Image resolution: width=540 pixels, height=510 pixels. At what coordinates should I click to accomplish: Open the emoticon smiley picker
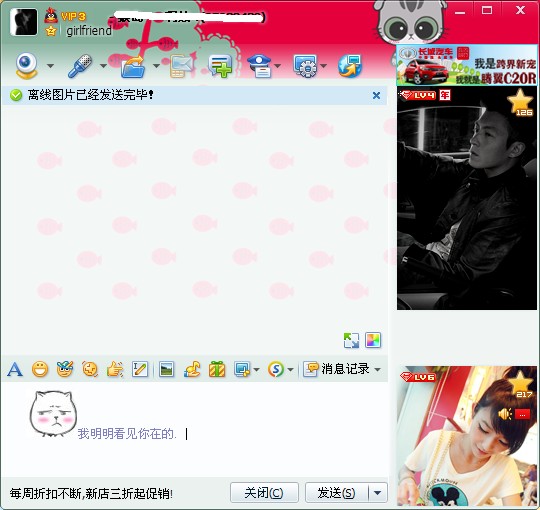(40, 370)
